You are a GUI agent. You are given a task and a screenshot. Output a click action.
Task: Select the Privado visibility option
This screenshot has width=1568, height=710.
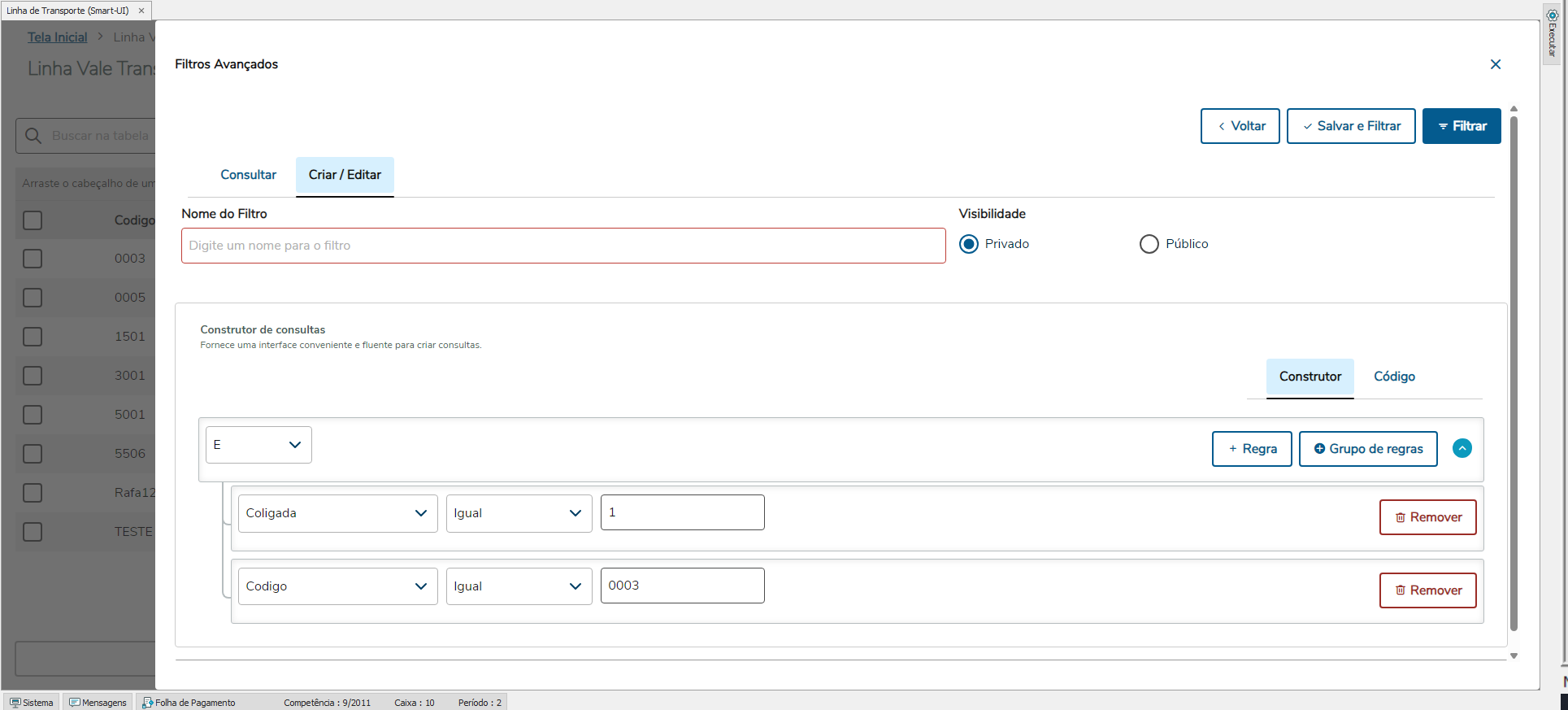pos(969,244)
